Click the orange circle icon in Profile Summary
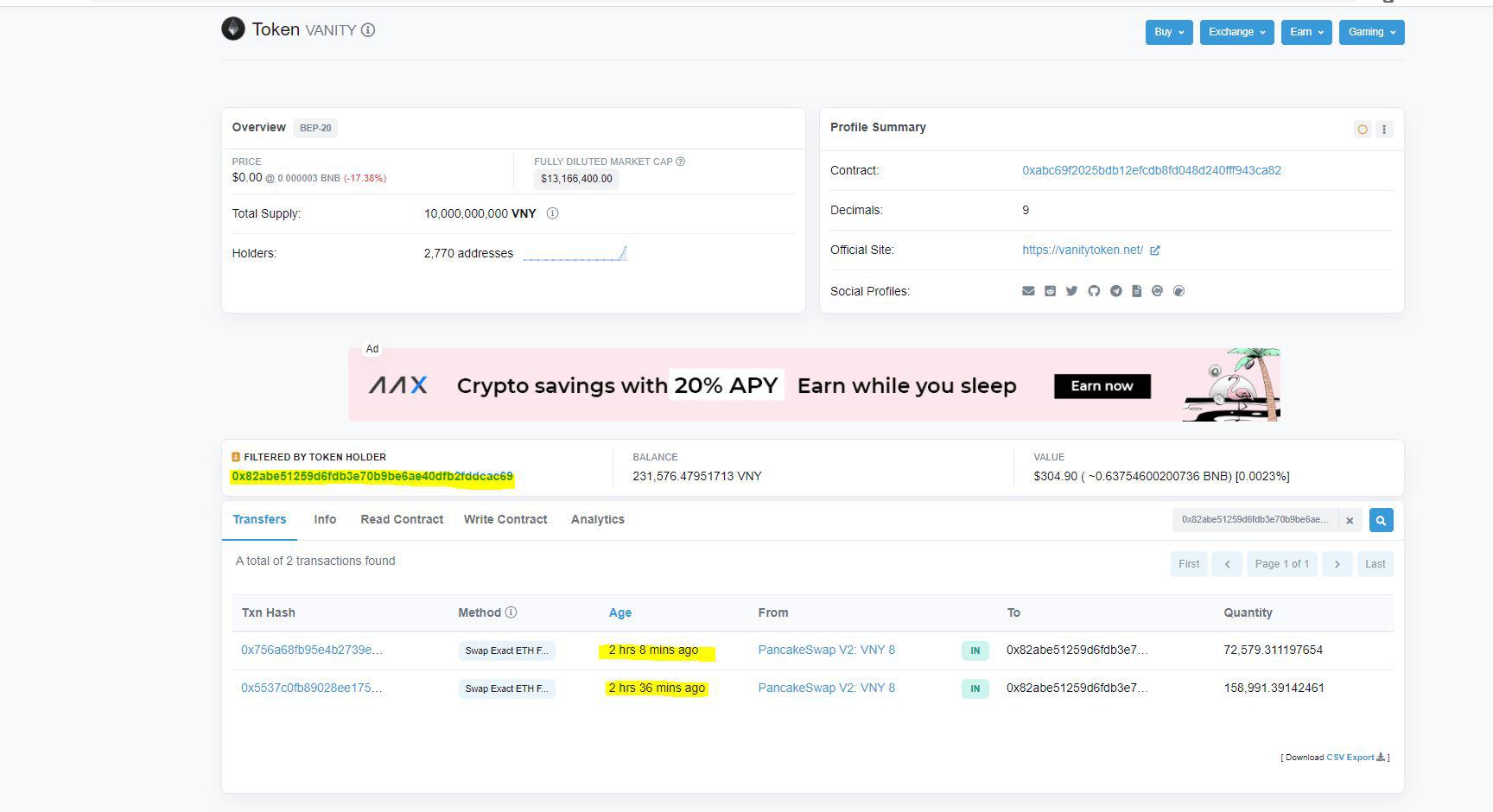This screenshot has height=812, width=1493. (1363, 130)
